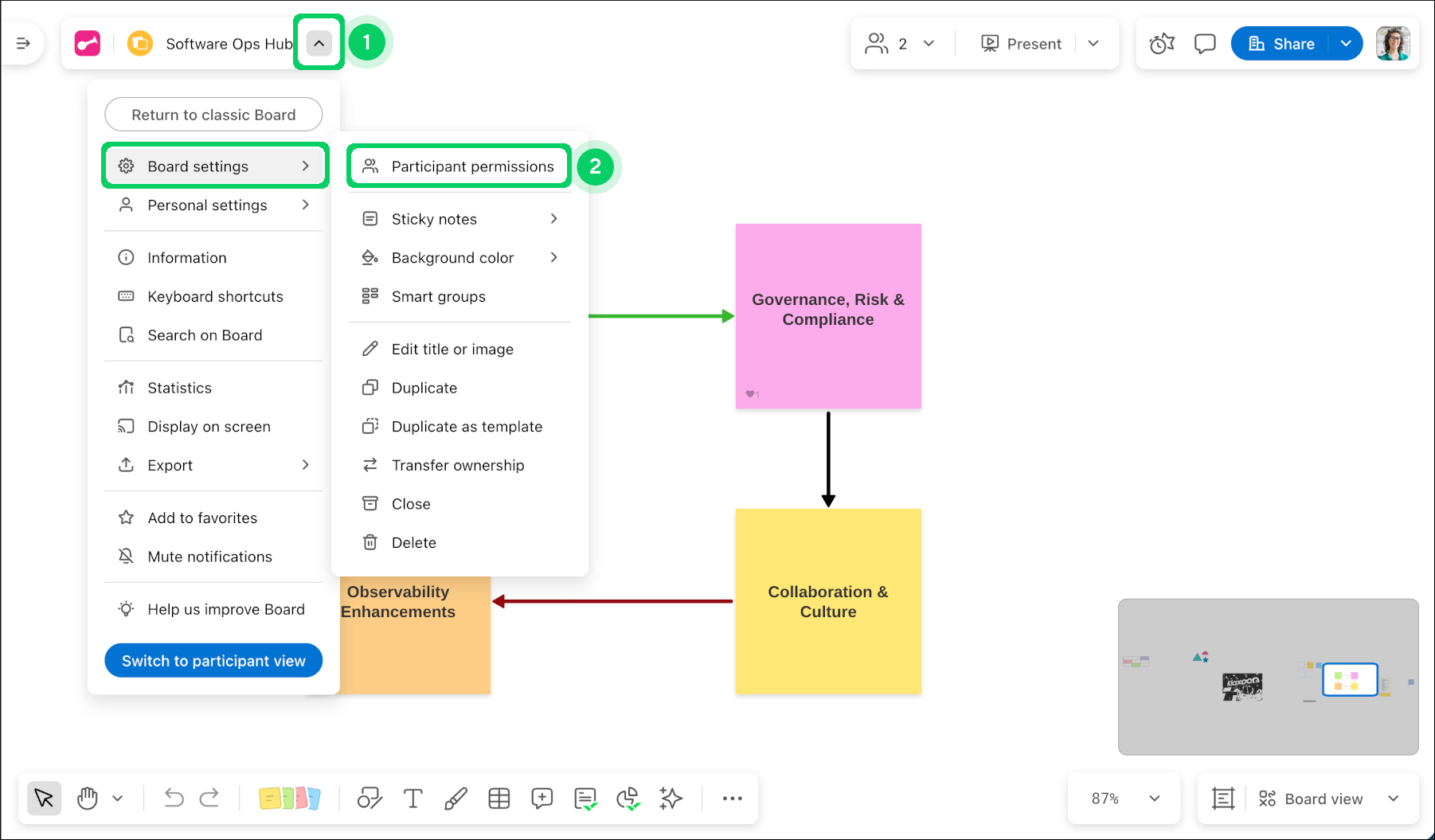Mute notifications for this board
The width and height of the screenshot is (1435, 840).
pyautogui.click(x=209, y=557)
